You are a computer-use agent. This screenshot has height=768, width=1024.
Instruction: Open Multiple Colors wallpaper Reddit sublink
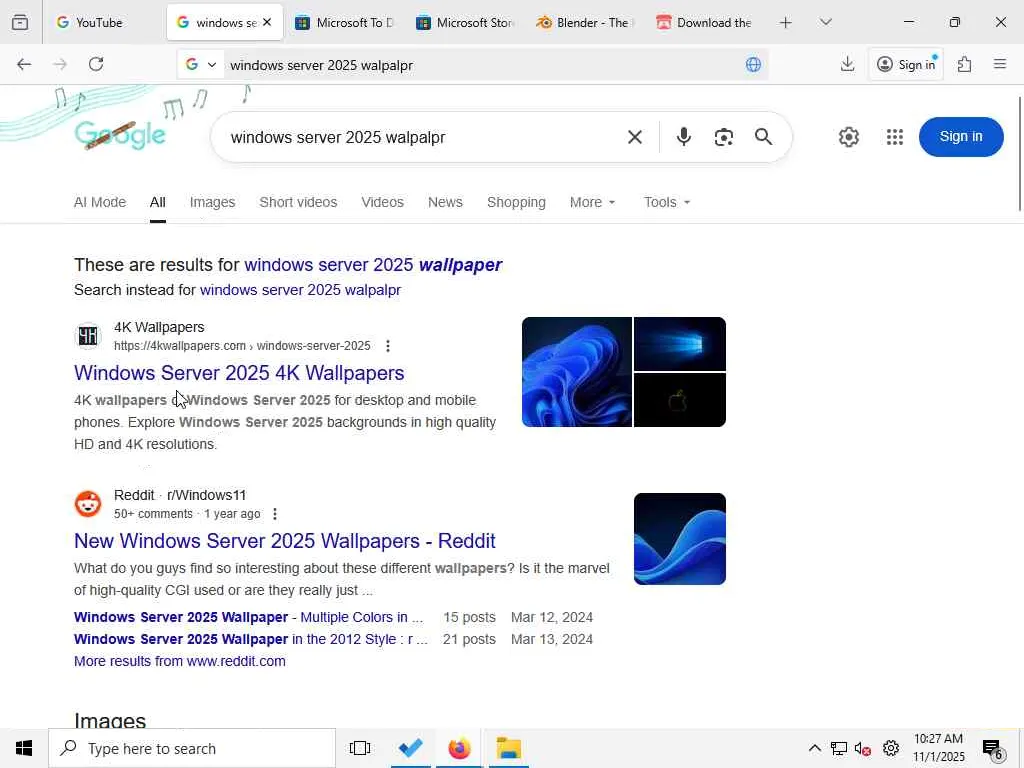tap(248, 617)
